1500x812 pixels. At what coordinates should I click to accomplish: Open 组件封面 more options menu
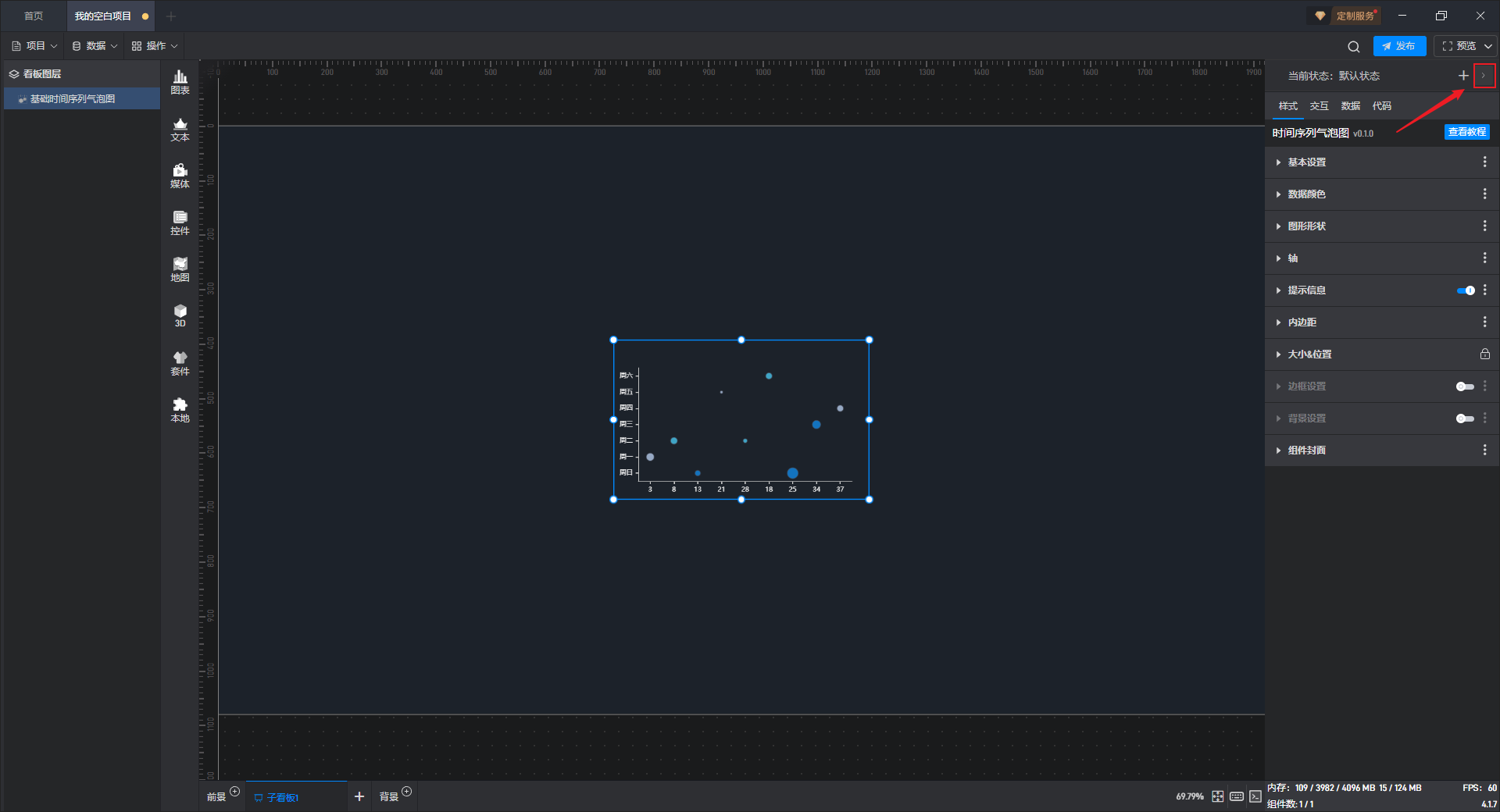click(1484, 450)
